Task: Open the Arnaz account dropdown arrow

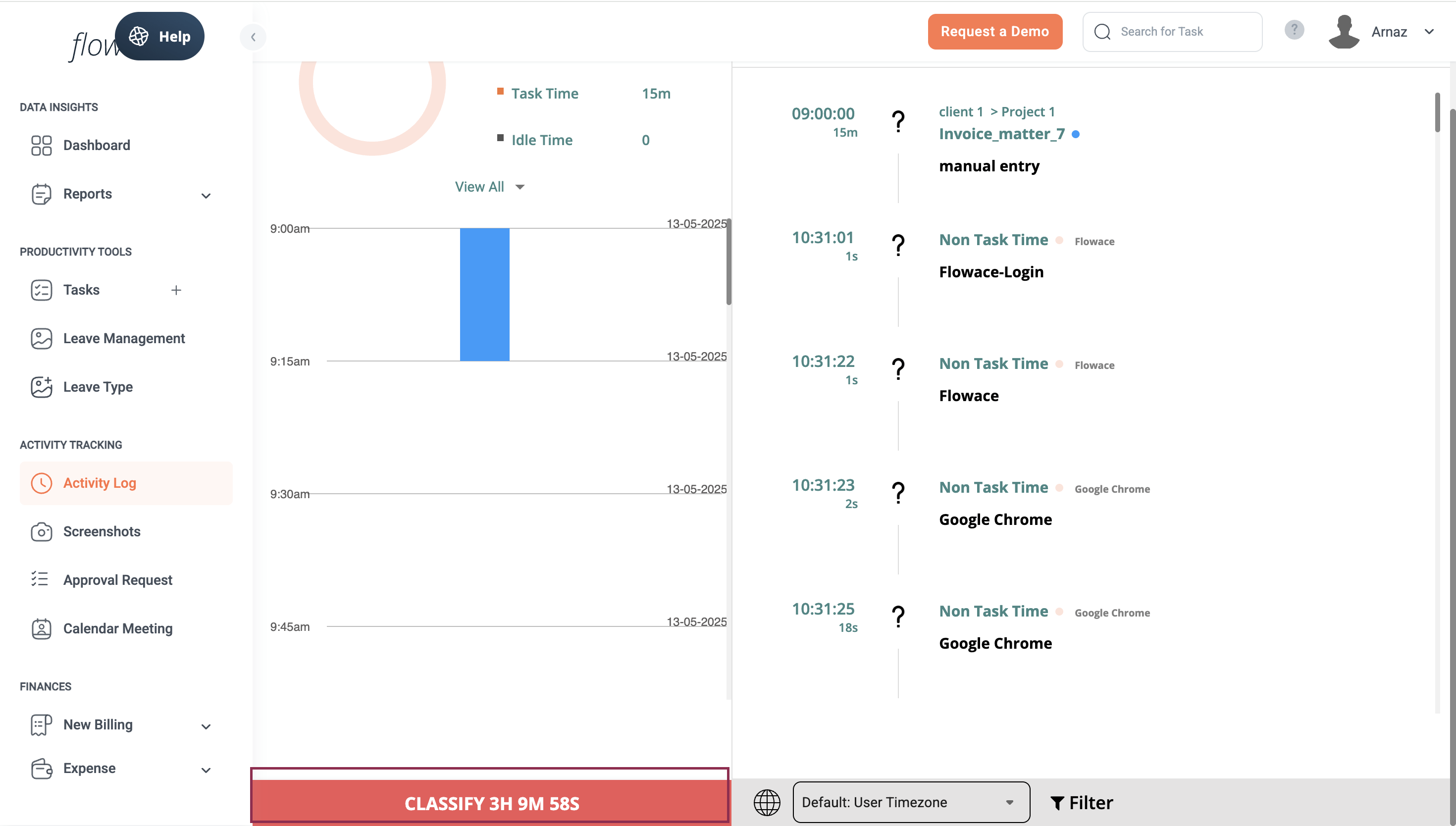Action: click(x=1429, y=32)
